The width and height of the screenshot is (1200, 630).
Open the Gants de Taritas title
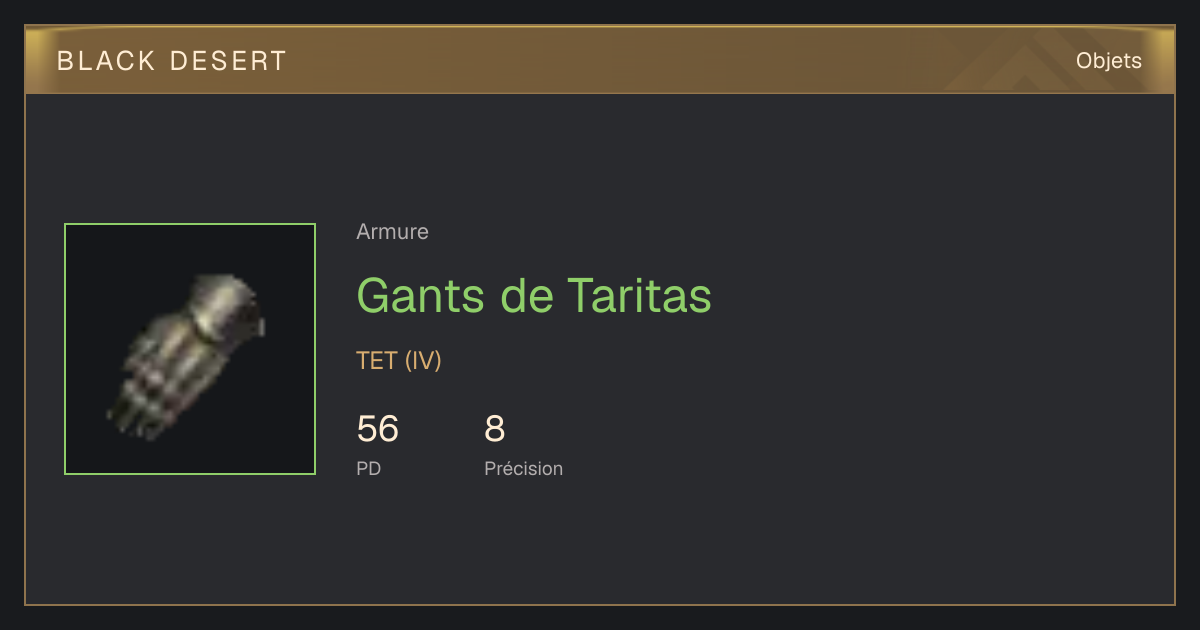coord(534,296)
